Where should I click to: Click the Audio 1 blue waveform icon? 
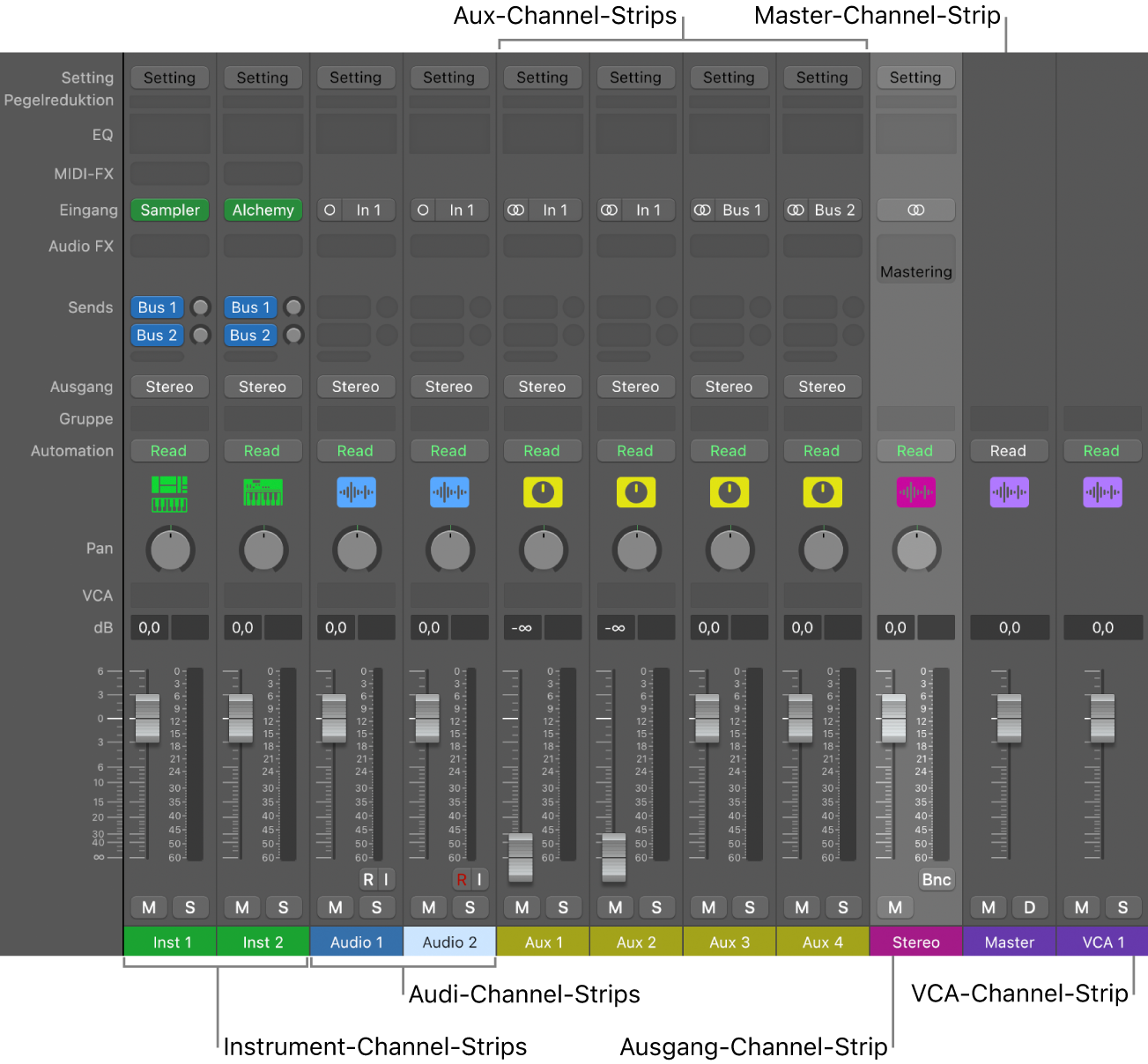pyautogui.click(x=356, y=492)
